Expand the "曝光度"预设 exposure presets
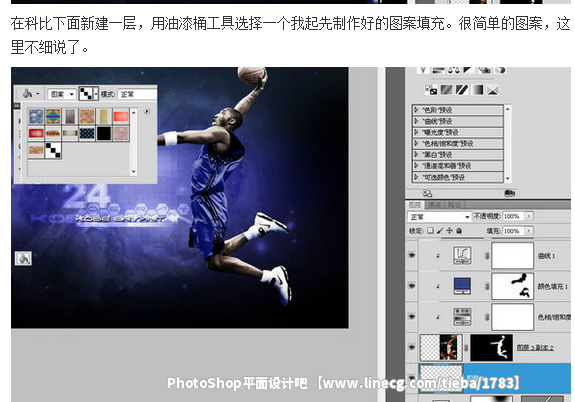Viewport: 575px width, 402px height. pos(416,132)
